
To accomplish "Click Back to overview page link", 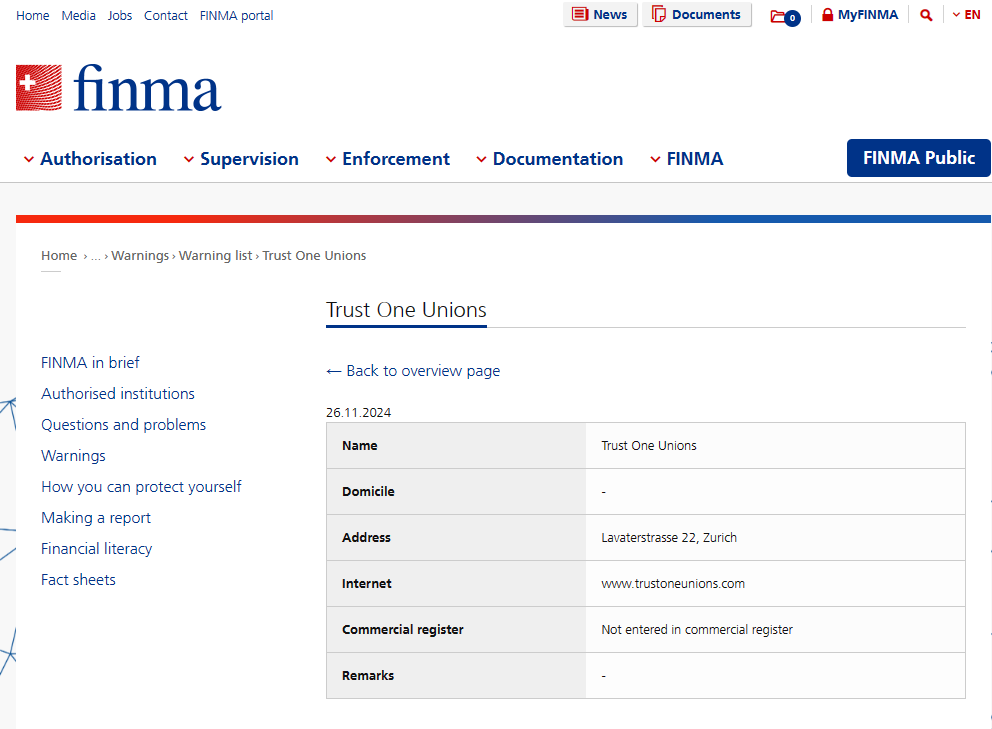I will pos(413,371).
